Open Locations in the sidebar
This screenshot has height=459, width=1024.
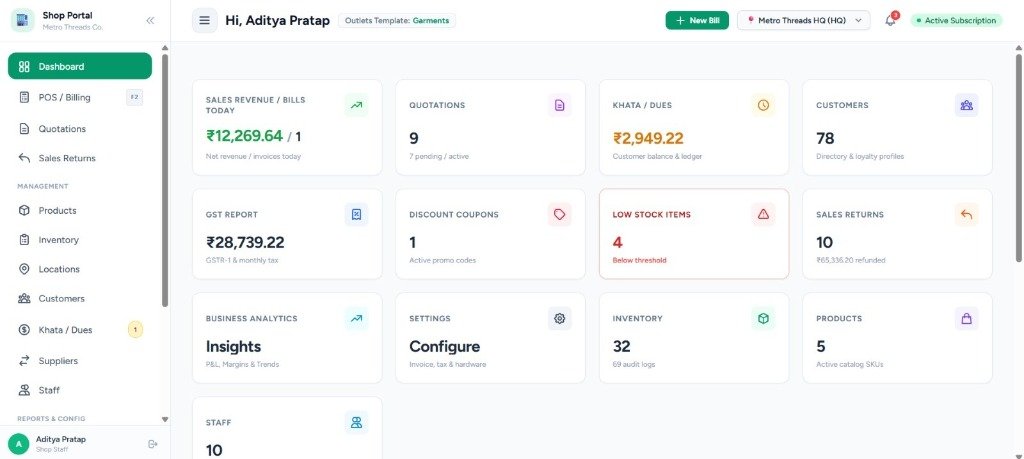point(80,269)
